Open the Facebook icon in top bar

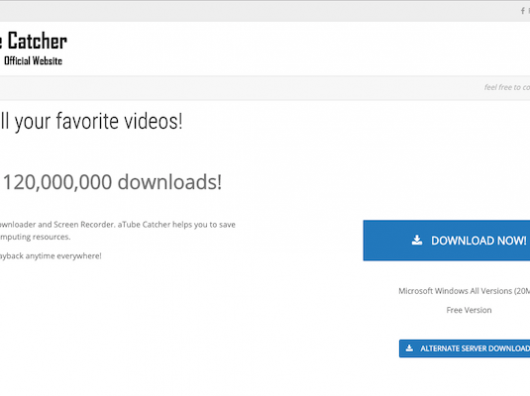[x=523, y=11]
